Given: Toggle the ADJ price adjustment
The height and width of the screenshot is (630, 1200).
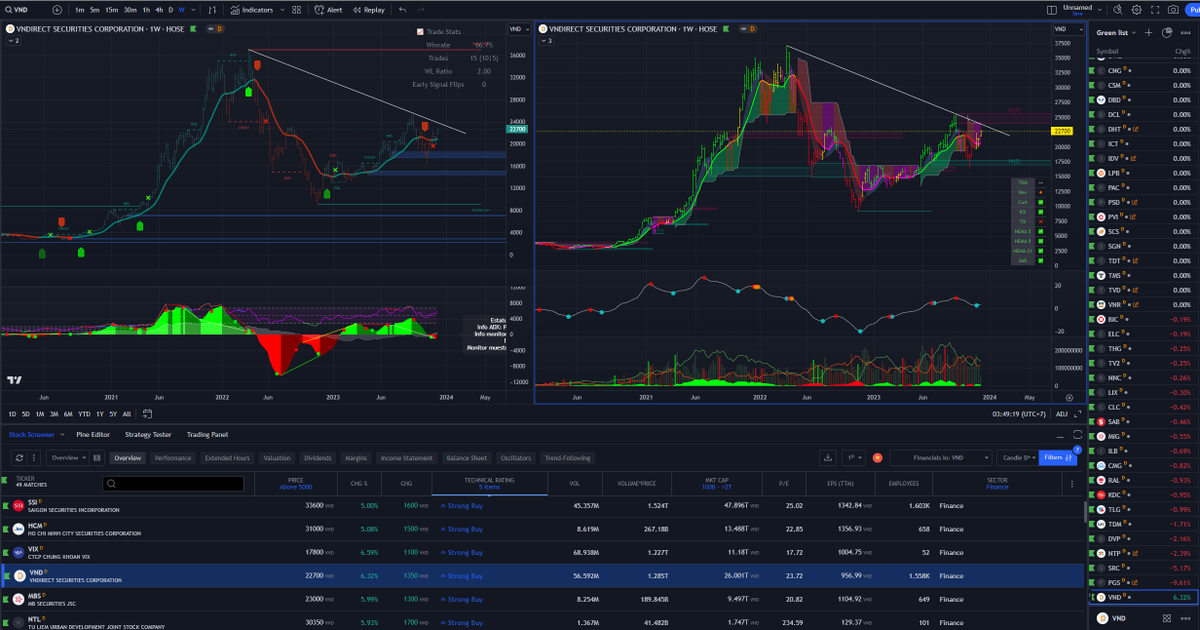Looking at the screenshot, I should click(x=1062, y=414).
